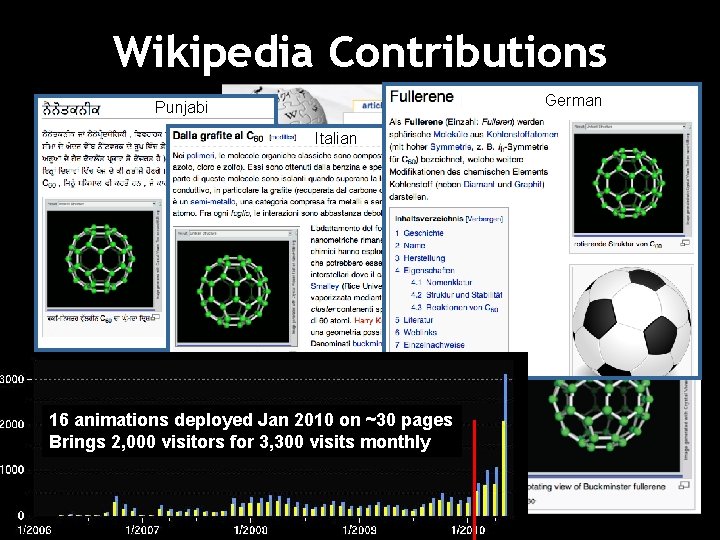Click the German page fullerene animation thumbnail

[629, 182]
